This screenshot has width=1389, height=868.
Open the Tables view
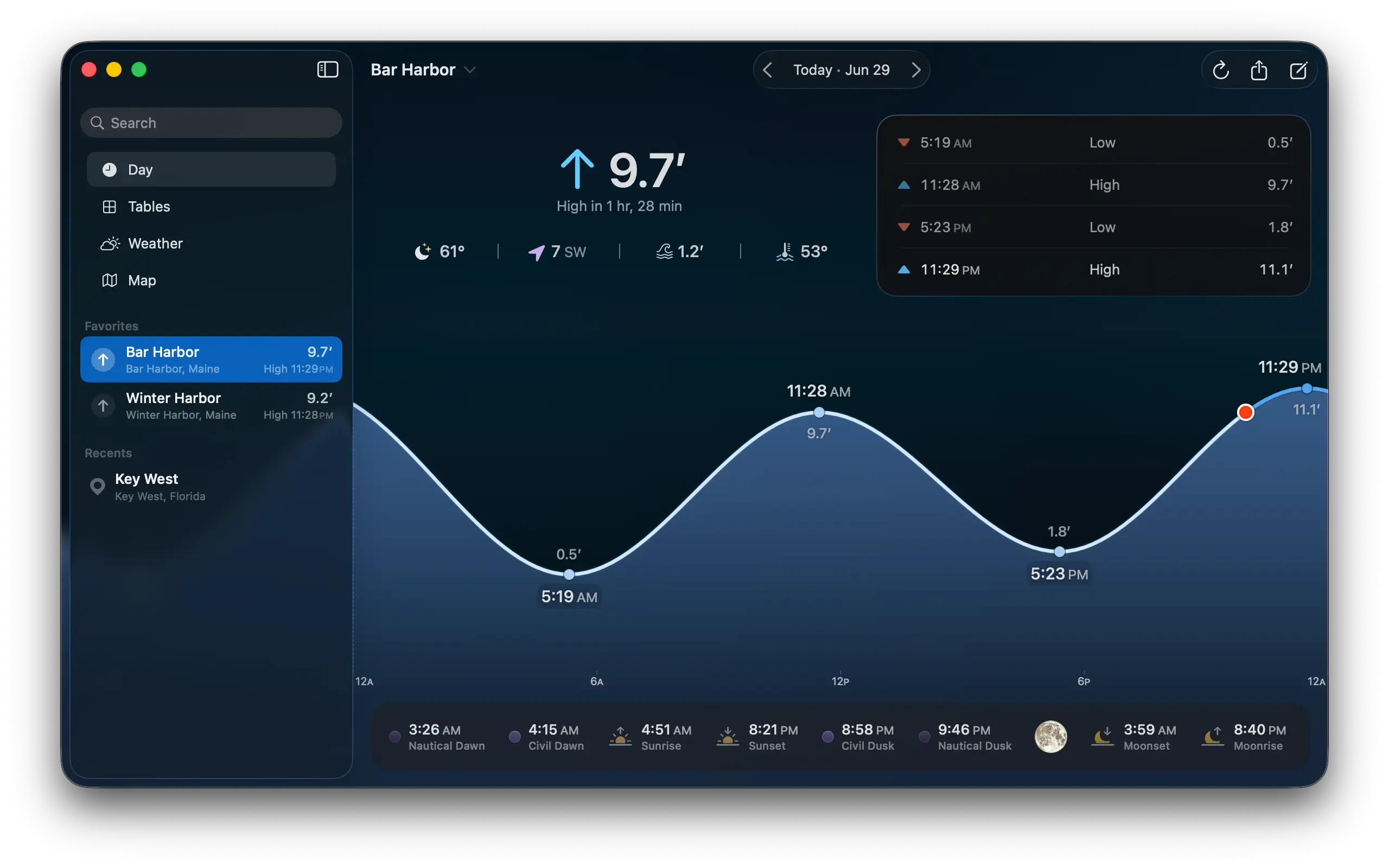[211, 207]
